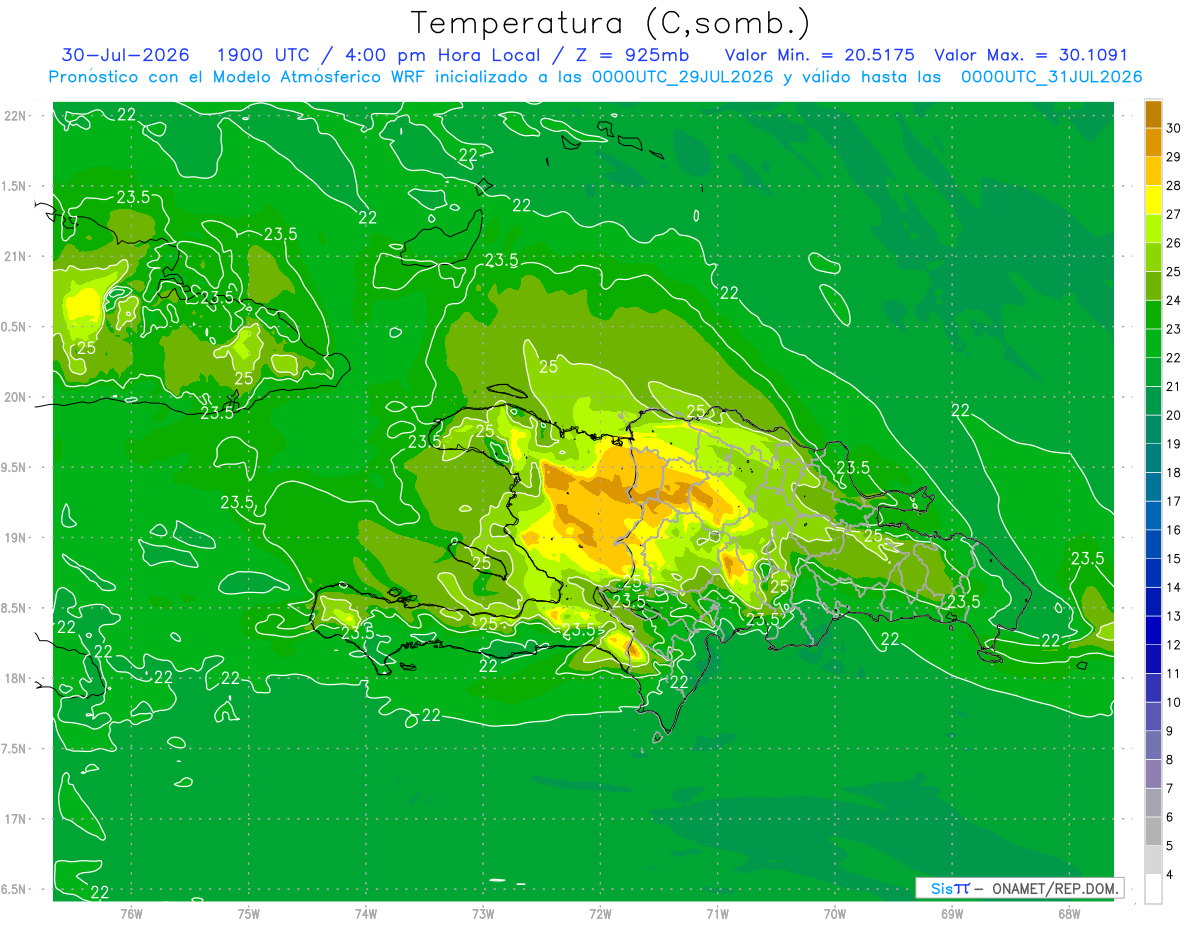Click "4:00 pm Hora Local" text
The width and height of the screenshot is (1200, 927).
pyautogui.click(x=444, y=55)
